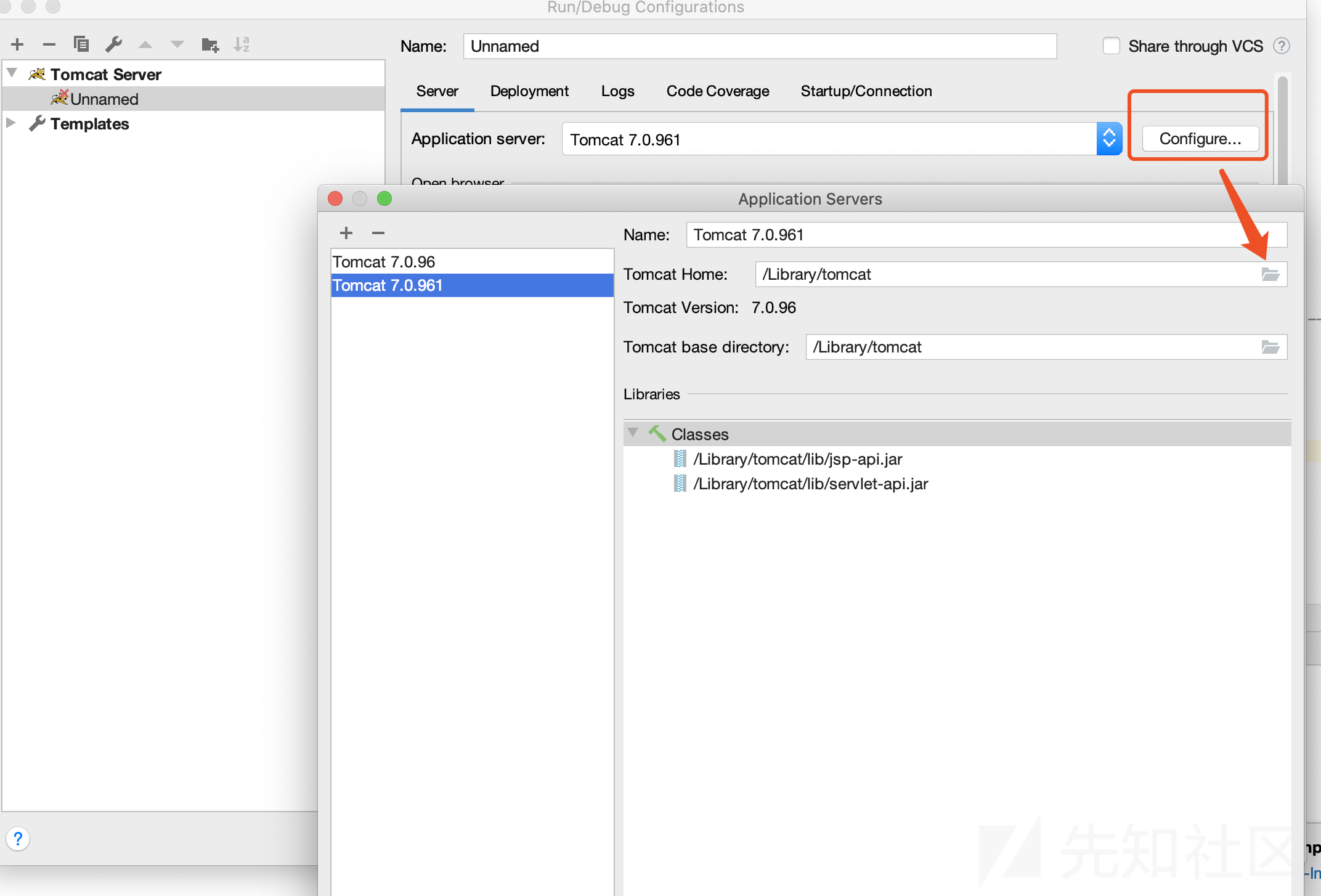Collapse the Tomcat Server tree node
This screenshot has width=1321, height=896.
(x=12, y=73)
